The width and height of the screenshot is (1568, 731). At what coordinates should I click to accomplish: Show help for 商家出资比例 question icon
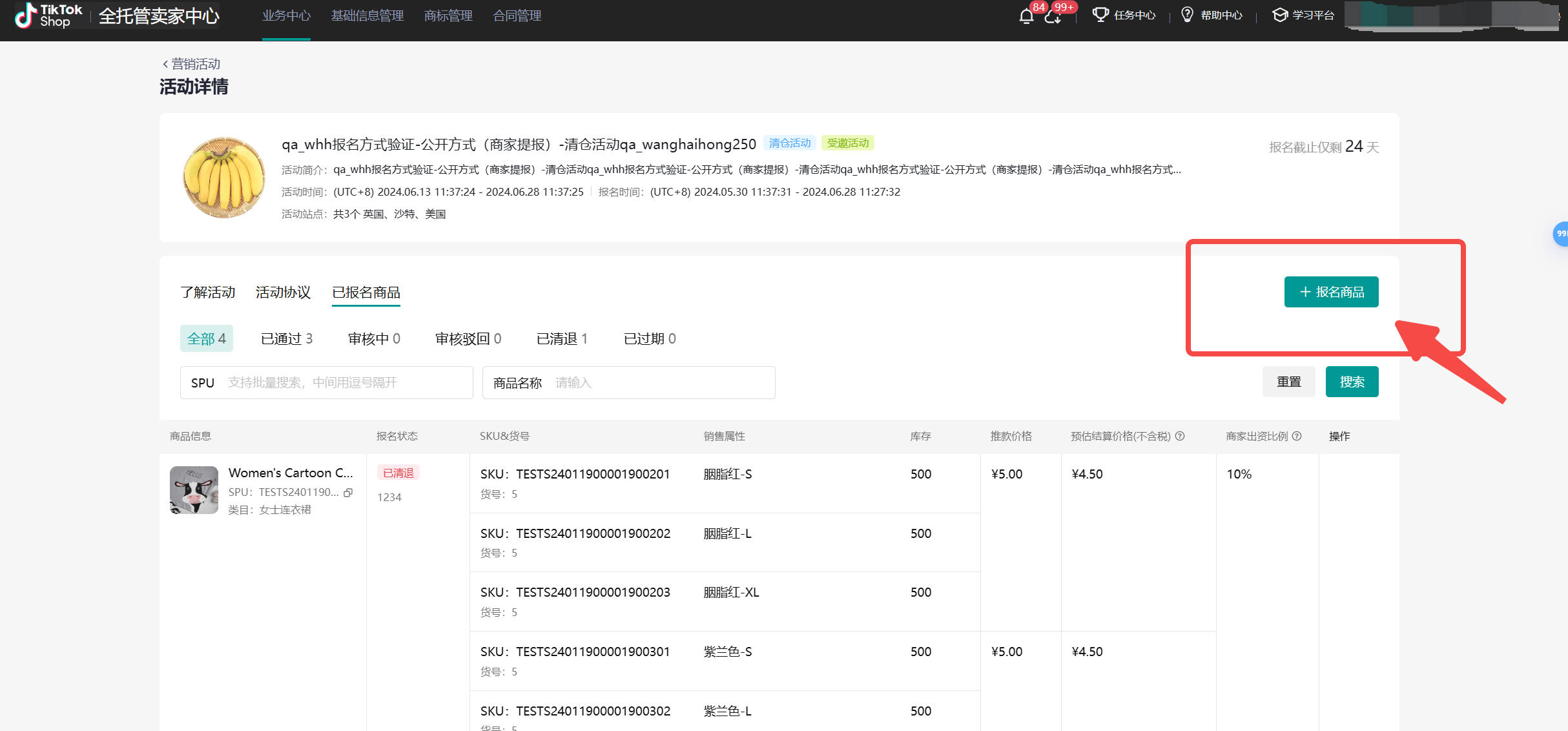(1297, 436)
